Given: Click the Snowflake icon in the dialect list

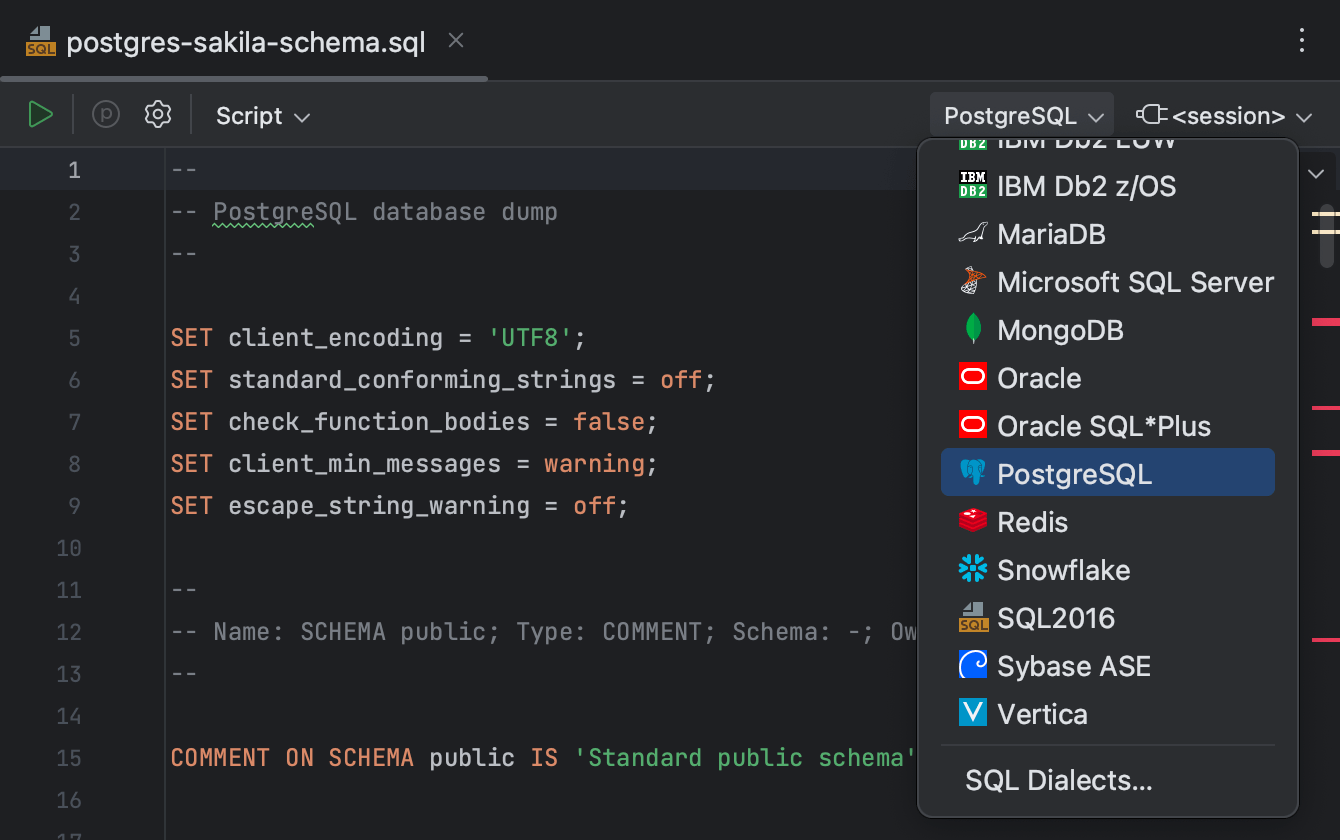Looking at the screenshot, I should tap(972, 569).
